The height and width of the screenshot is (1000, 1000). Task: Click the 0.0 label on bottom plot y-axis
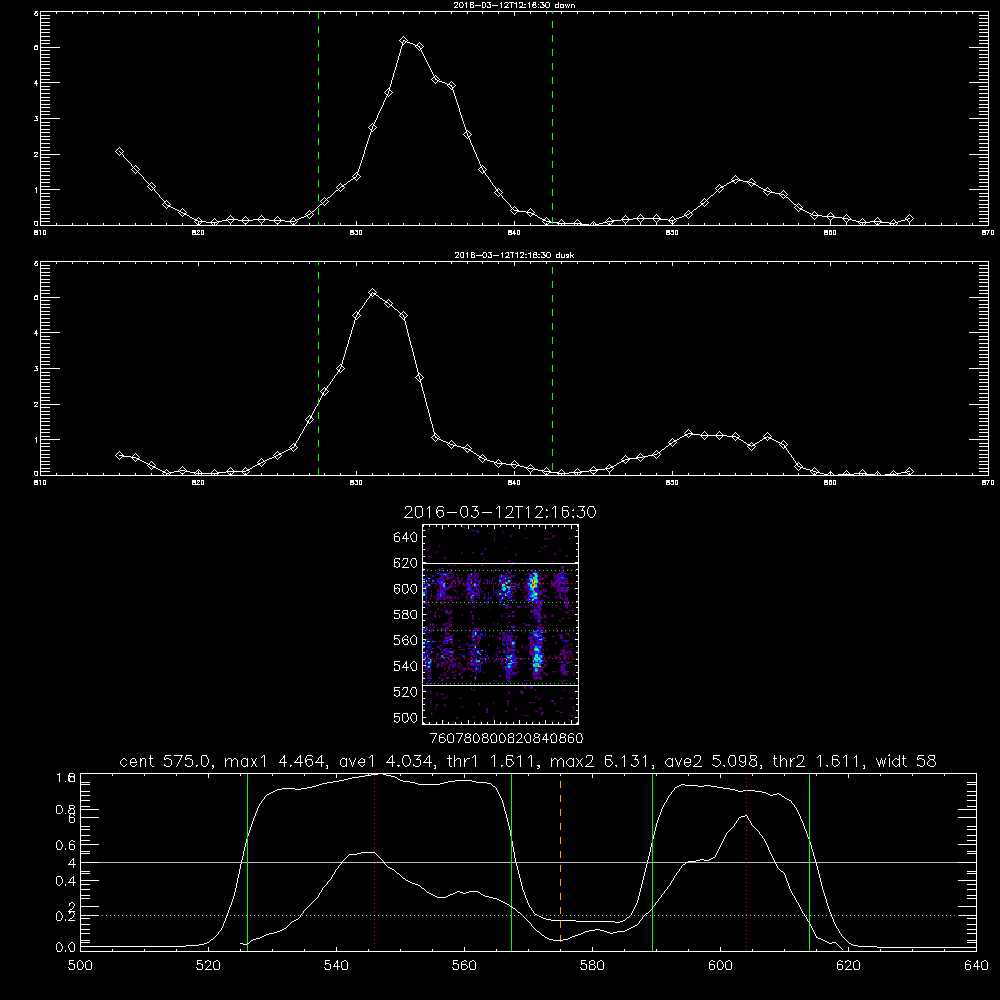[x=65, y=948]
